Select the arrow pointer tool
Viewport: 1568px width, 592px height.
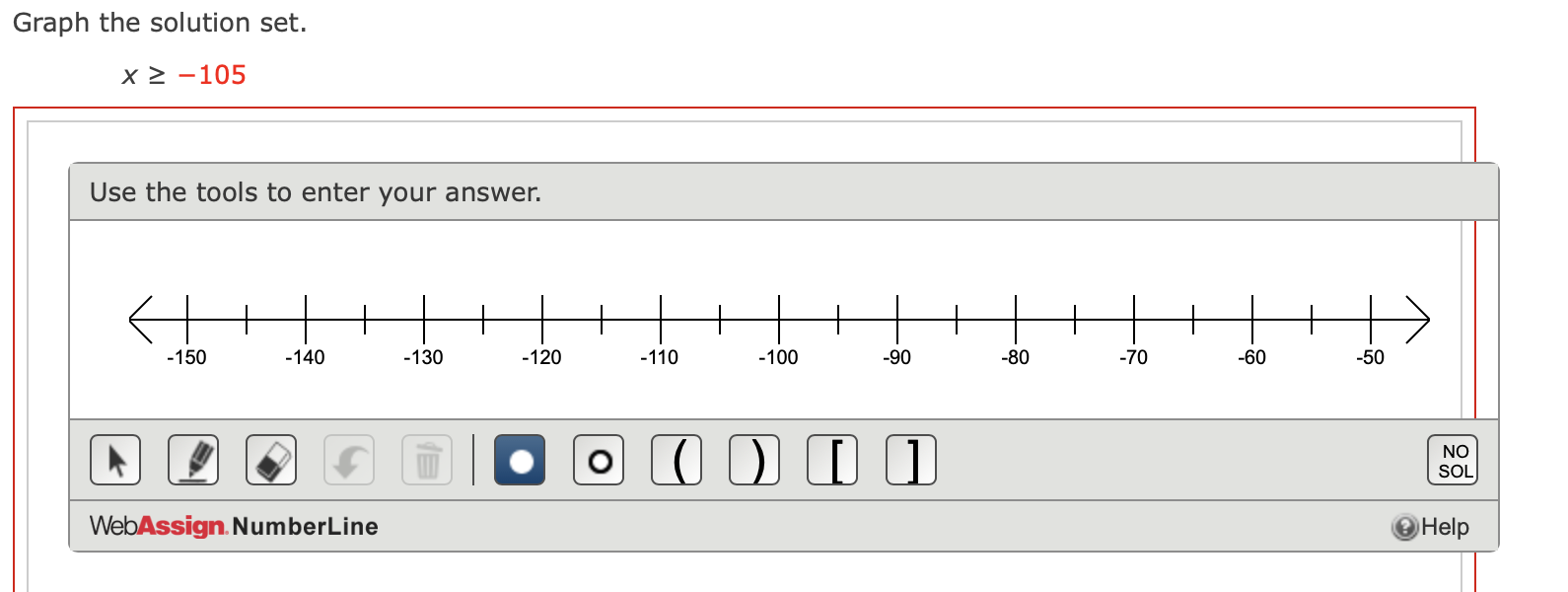pyautogui.click(x=114, y=459)
